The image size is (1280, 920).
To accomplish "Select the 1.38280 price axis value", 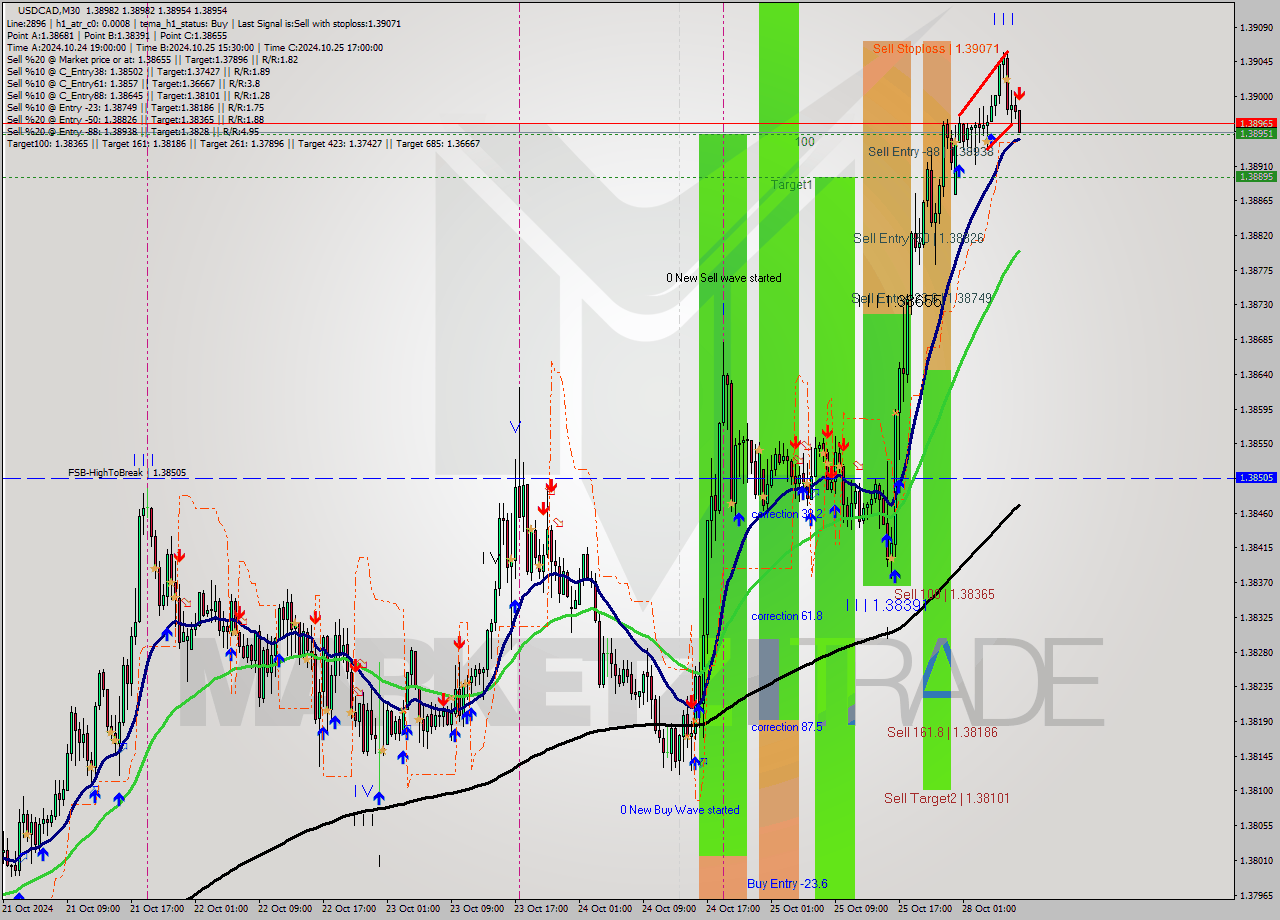I will tap(1255, 653).
